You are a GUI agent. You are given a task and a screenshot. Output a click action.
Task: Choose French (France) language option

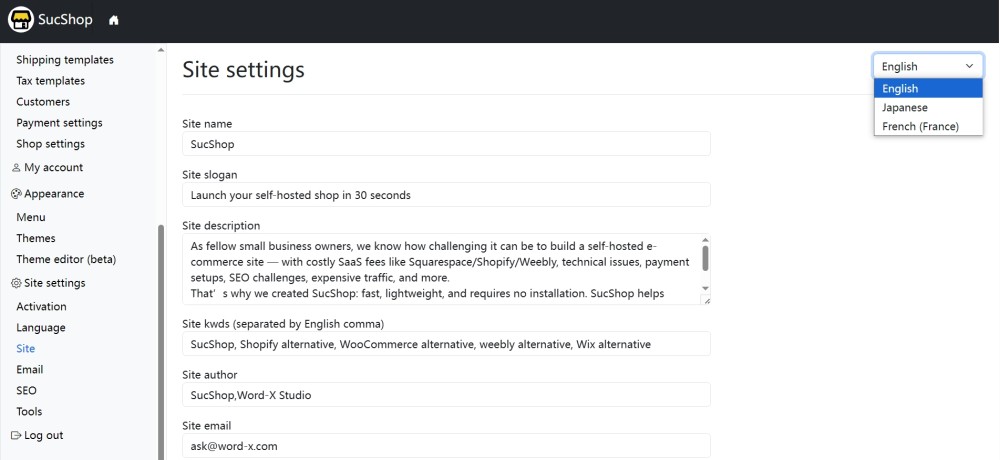pyautogui.click(x=920, y=127)
